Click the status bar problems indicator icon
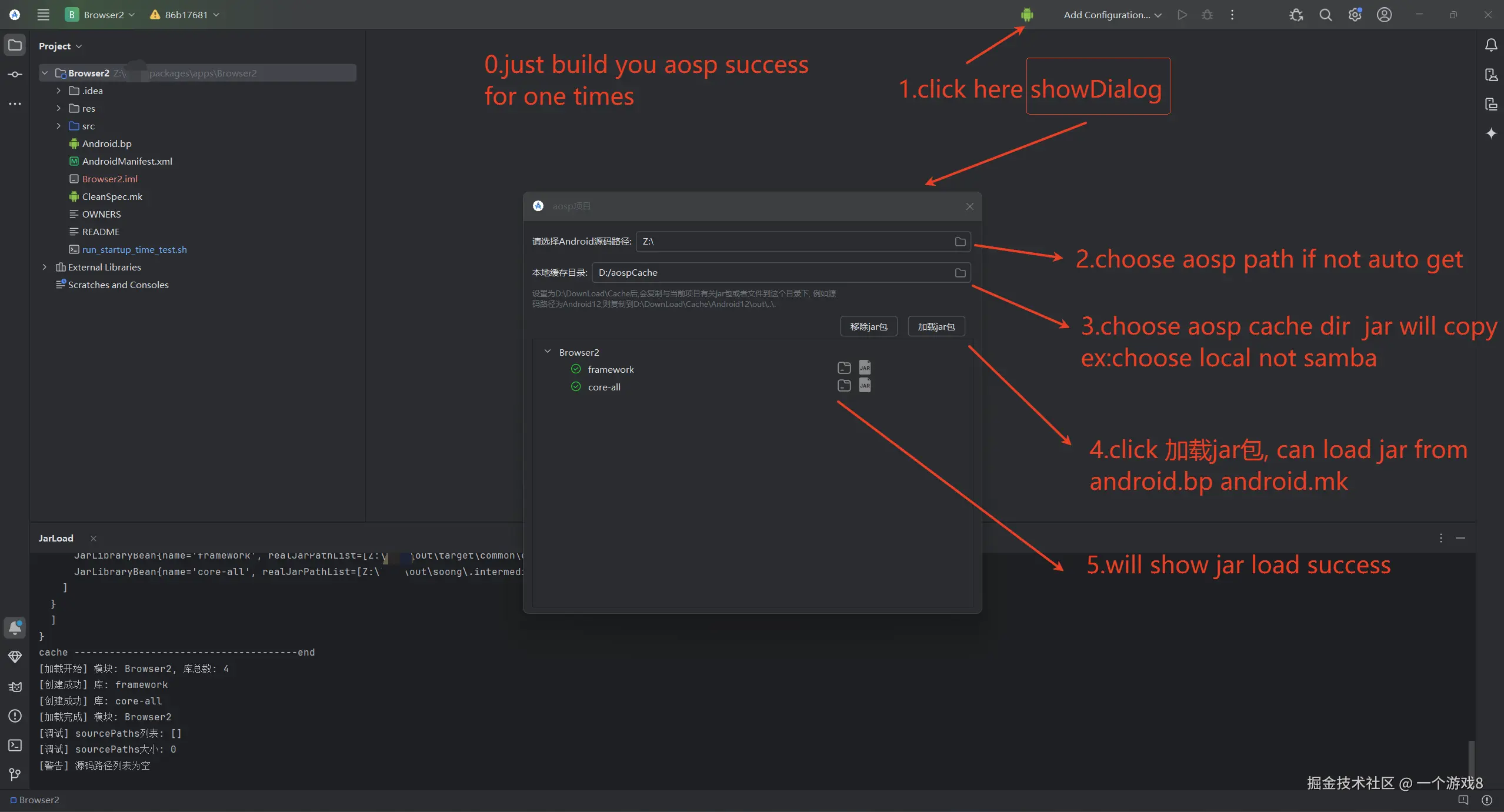This screenshot has height=812, width=1504. [1486, 800]
